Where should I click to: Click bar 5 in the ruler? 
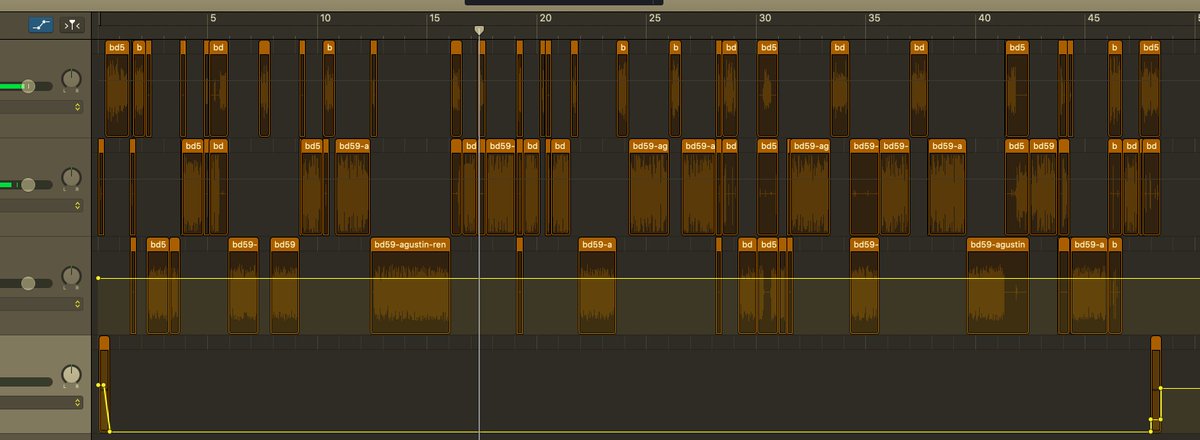click(212, 18)
